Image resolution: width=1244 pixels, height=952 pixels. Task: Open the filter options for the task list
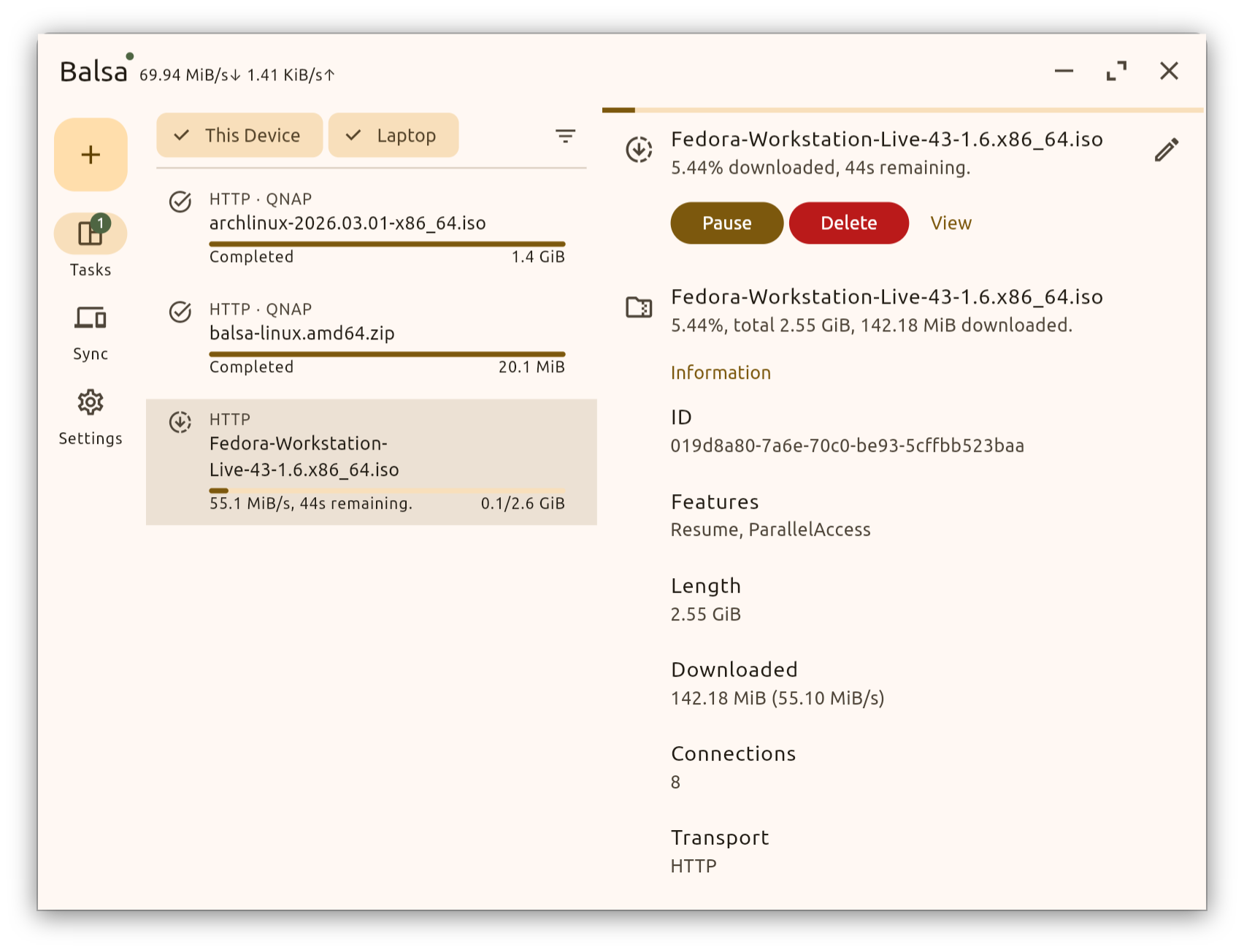(x=566, y=136)
